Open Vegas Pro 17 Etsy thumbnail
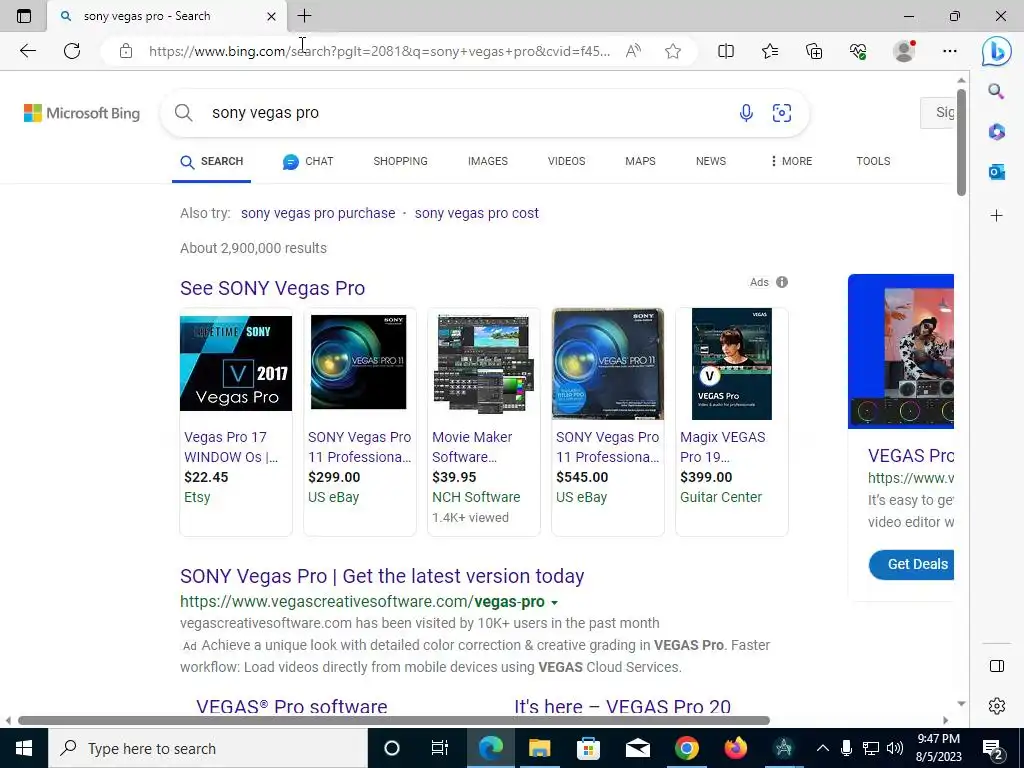This screenshot has height=768, width=1024. [236, 363]
